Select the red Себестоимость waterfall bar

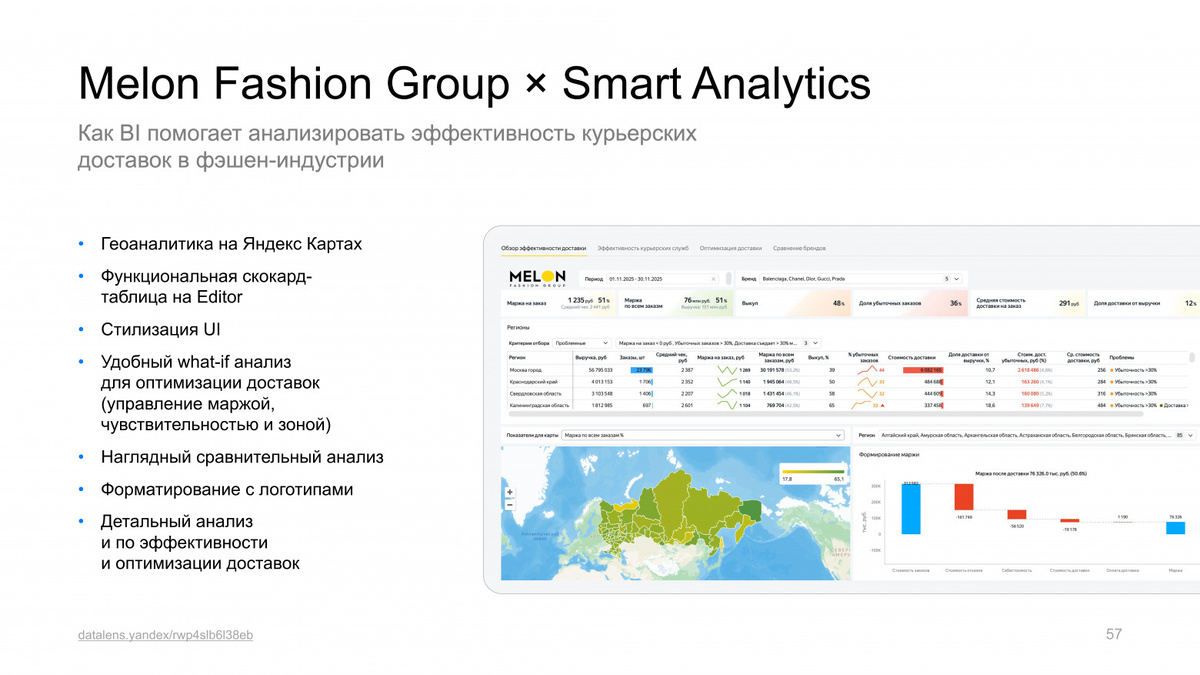1016,515
